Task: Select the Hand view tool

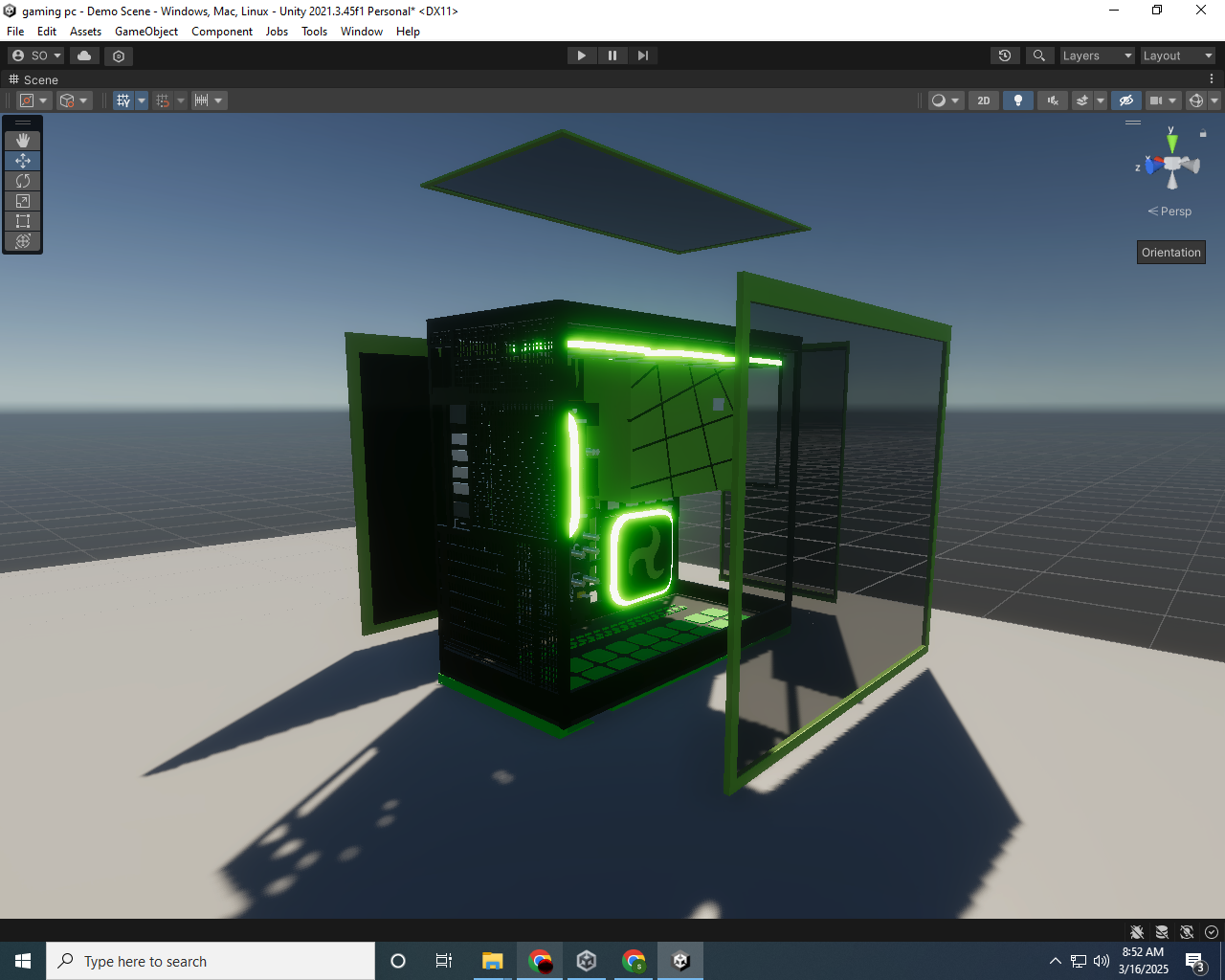Action: pos(23,141)
